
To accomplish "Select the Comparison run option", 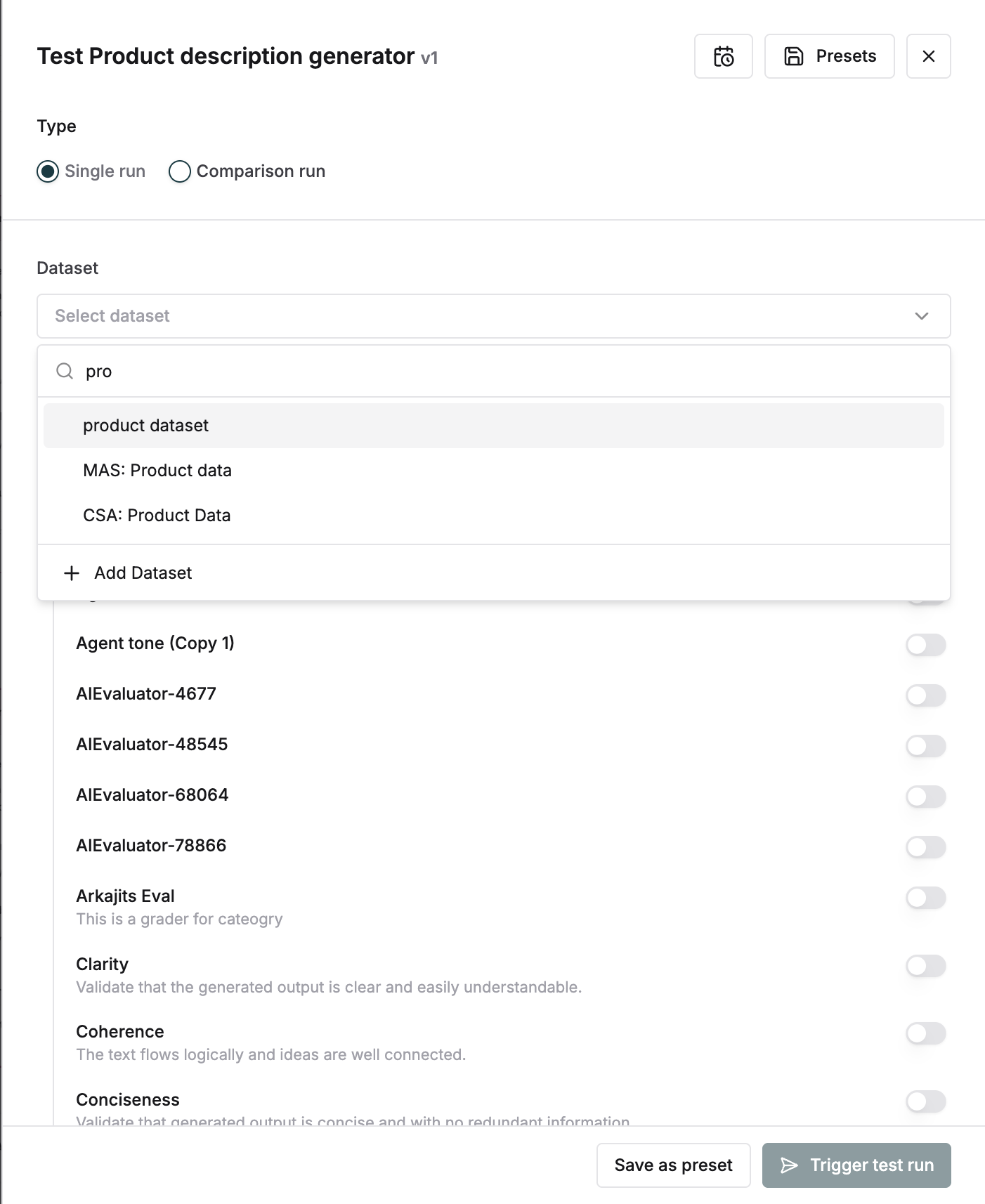I will pos(180,171).
